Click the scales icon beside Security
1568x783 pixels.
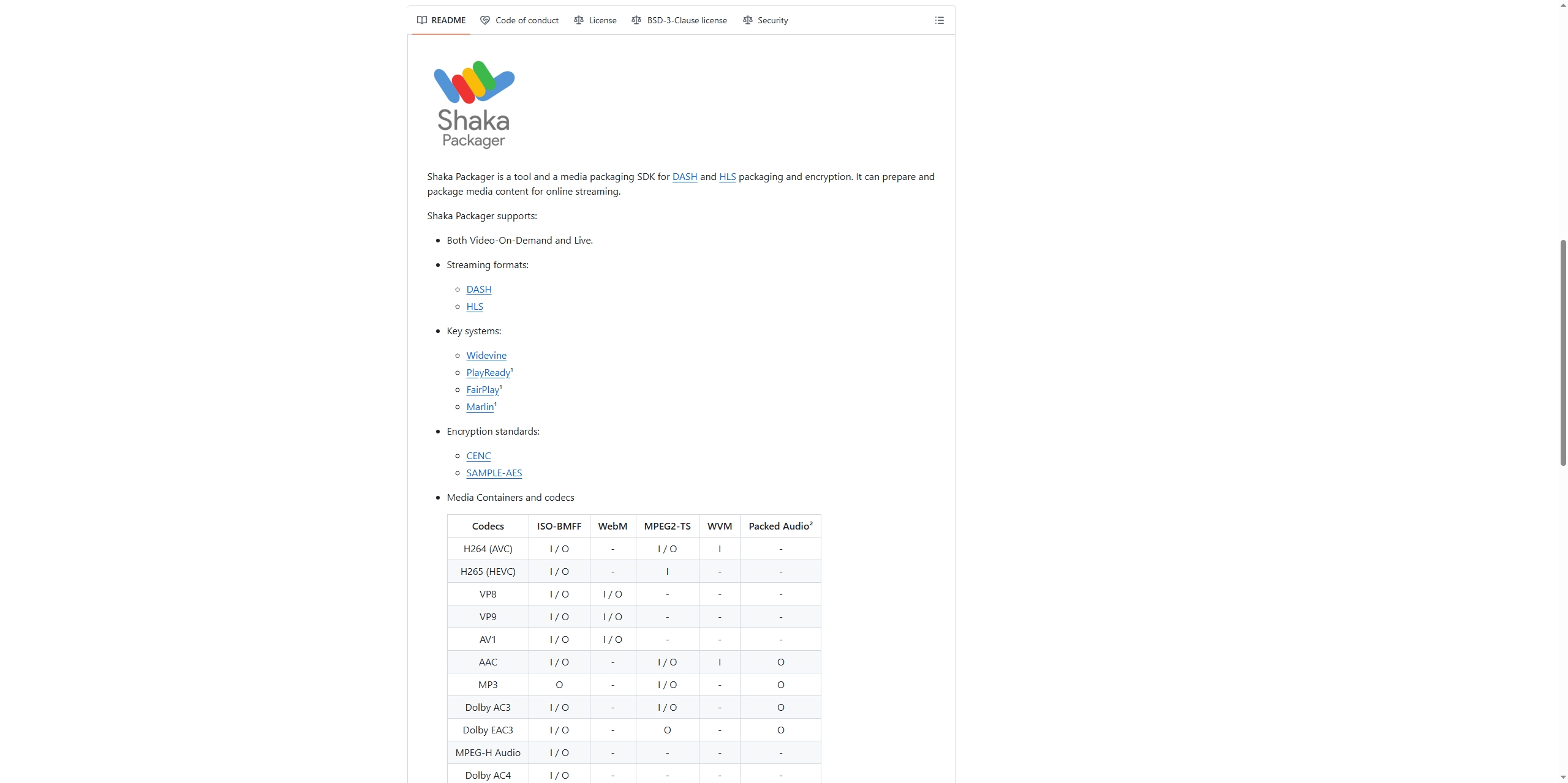[x=747, y=20]
